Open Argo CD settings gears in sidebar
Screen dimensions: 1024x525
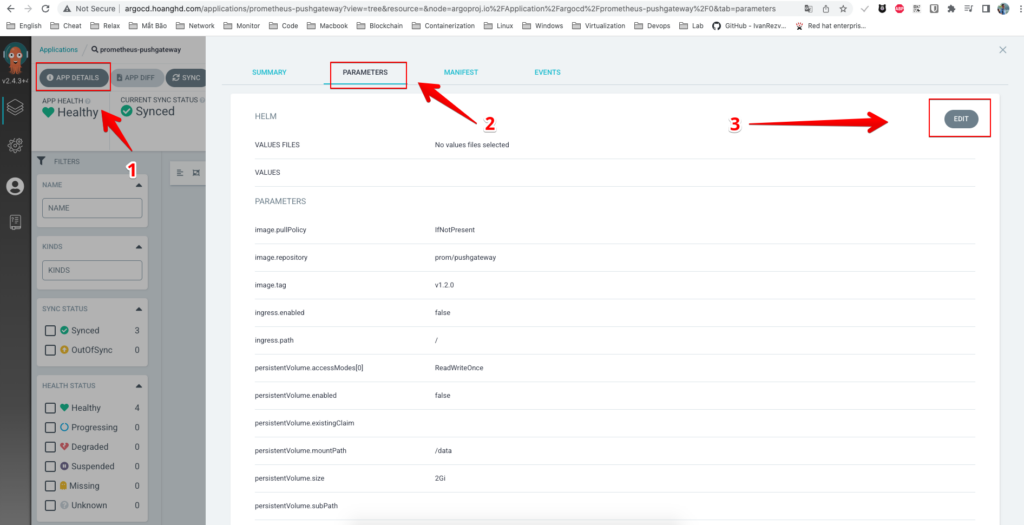coord(15,145)
